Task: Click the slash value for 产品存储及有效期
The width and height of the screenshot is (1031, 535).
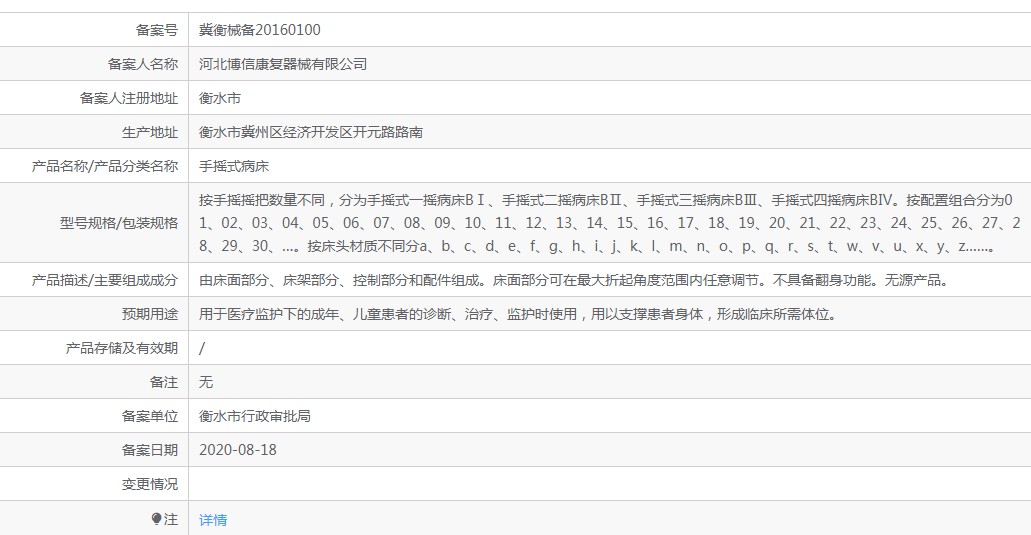Action: pyautogui.click(x=202, y=348)
